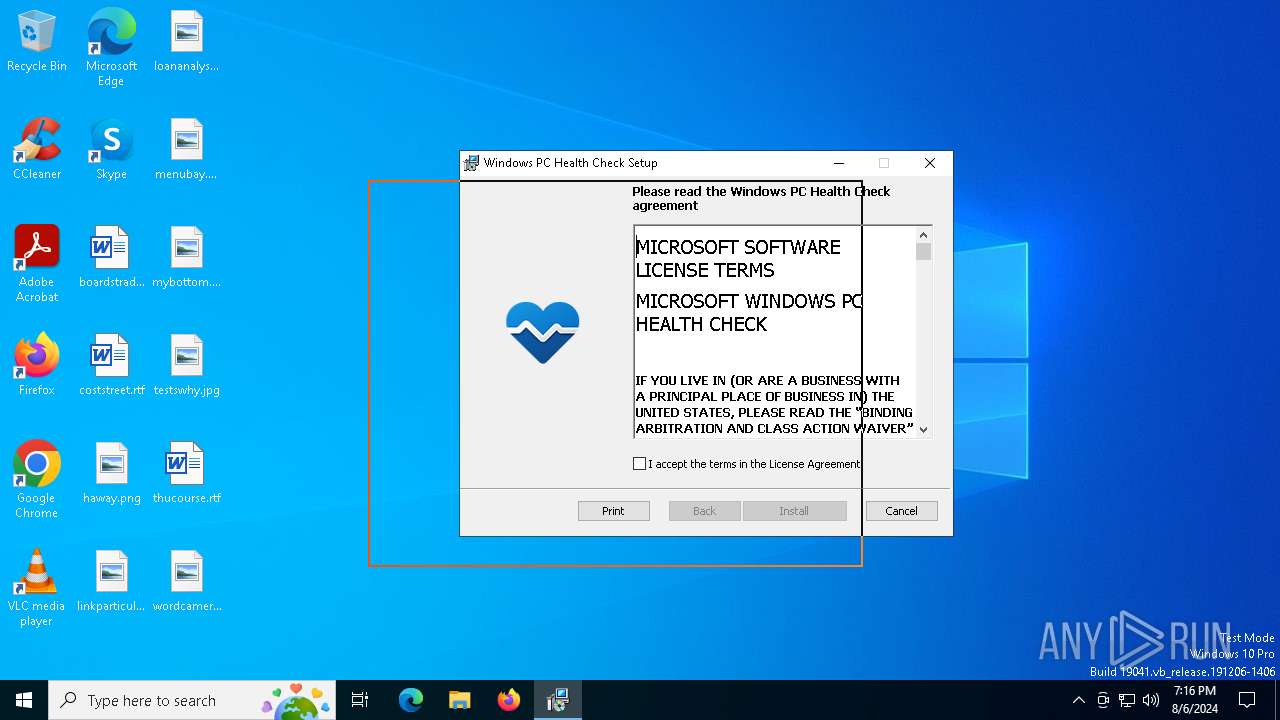Image resolution: width=1280 pixels, height=720 pixels.
Task: Launch Microsoft Edge from the desktop shortcut
Action: (111, 48)
